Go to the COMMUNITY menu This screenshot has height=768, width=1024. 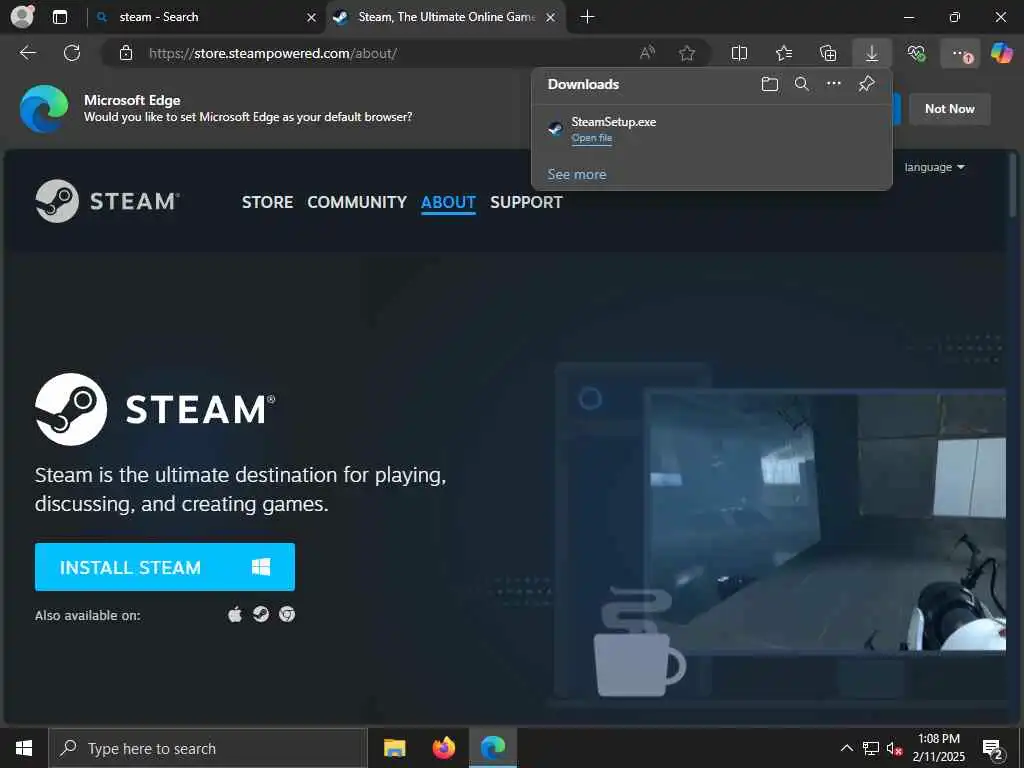click(x=357, y=202)
